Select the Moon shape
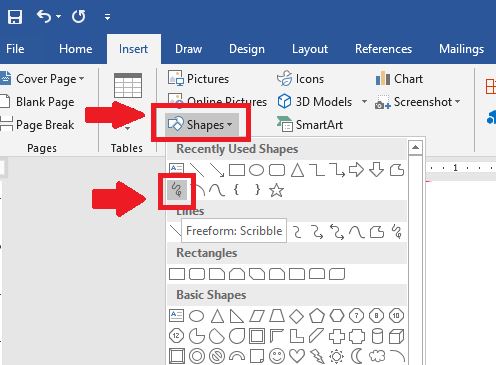496x365 pixels. (x=357, y=356)
